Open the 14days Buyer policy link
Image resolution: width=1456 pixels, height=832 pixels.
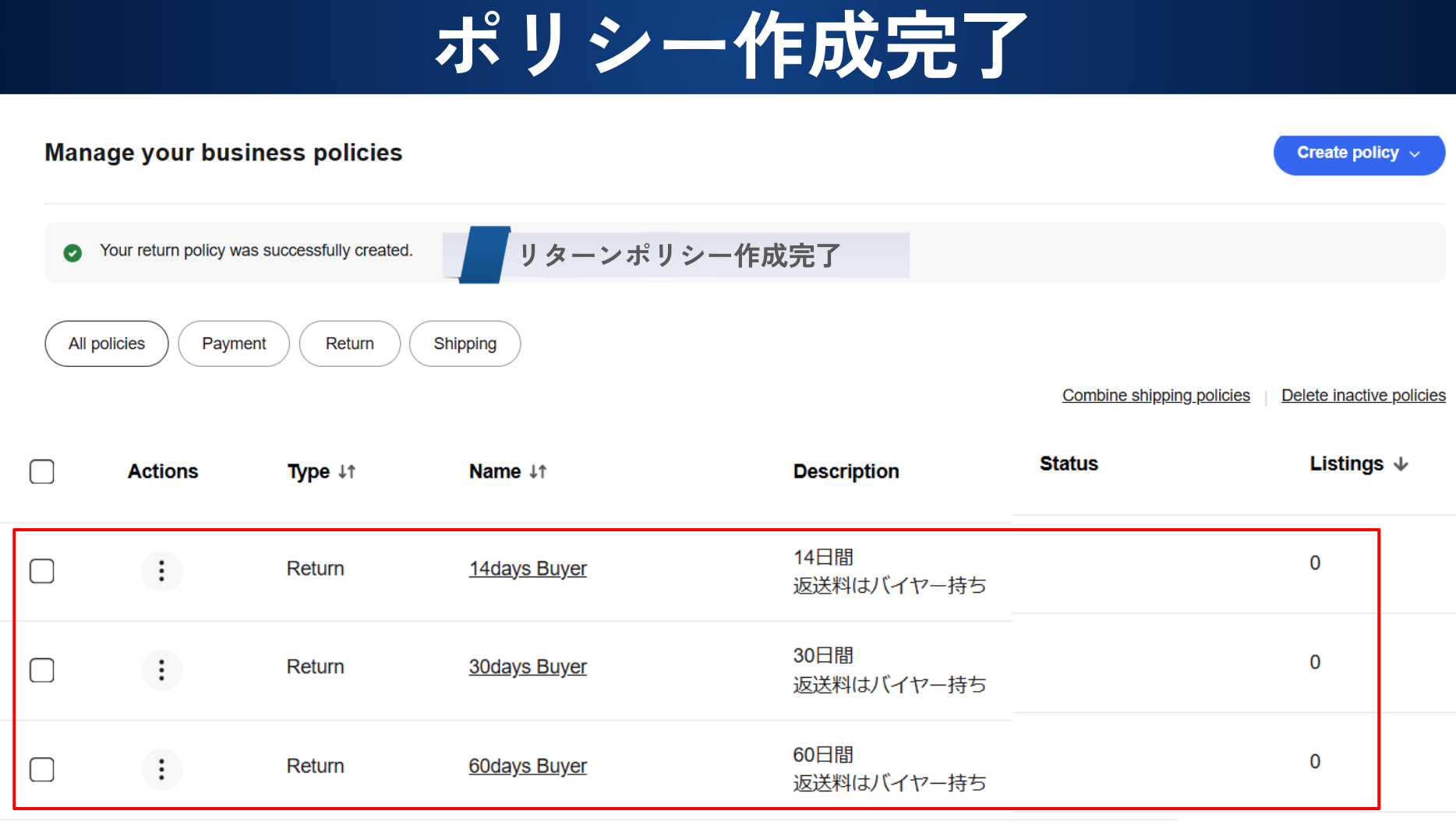(528, 569)
